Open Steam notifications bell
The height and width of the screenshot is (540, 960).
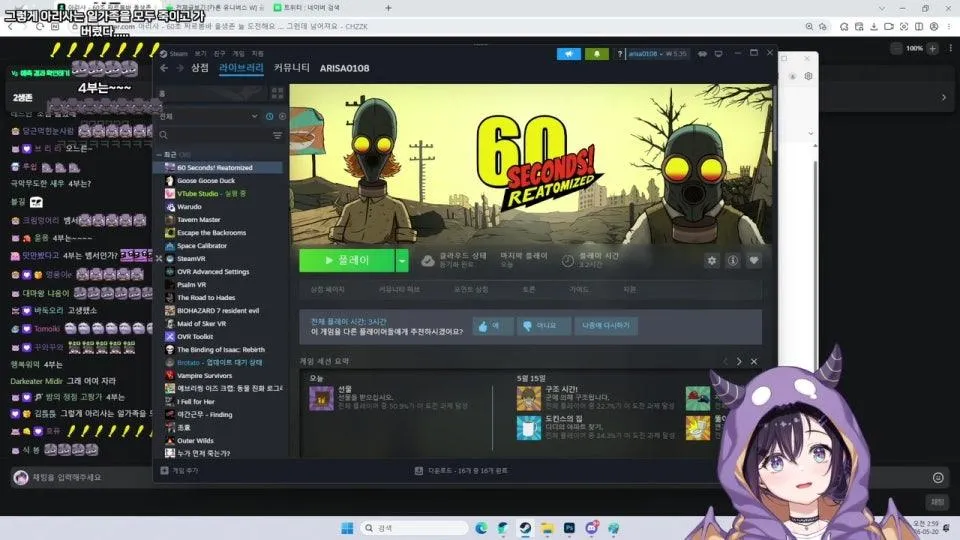596,54
